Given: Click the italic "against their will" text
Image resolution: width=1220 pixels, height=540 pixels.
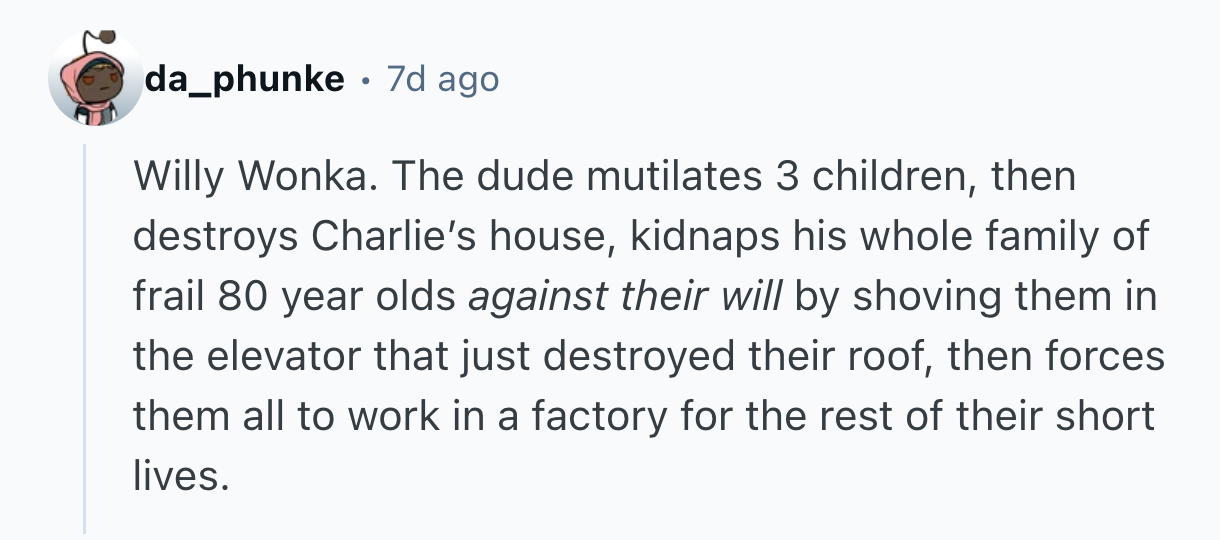Looking at the screenshot, I should (x=624, y=297).
